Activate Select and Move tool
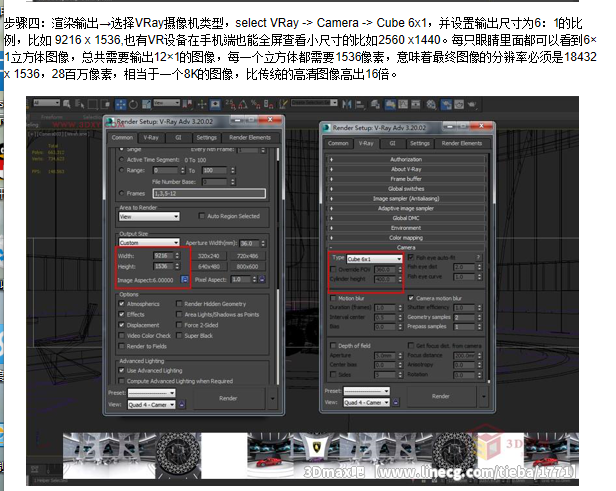The image size is (616, 491). [121, 104]
